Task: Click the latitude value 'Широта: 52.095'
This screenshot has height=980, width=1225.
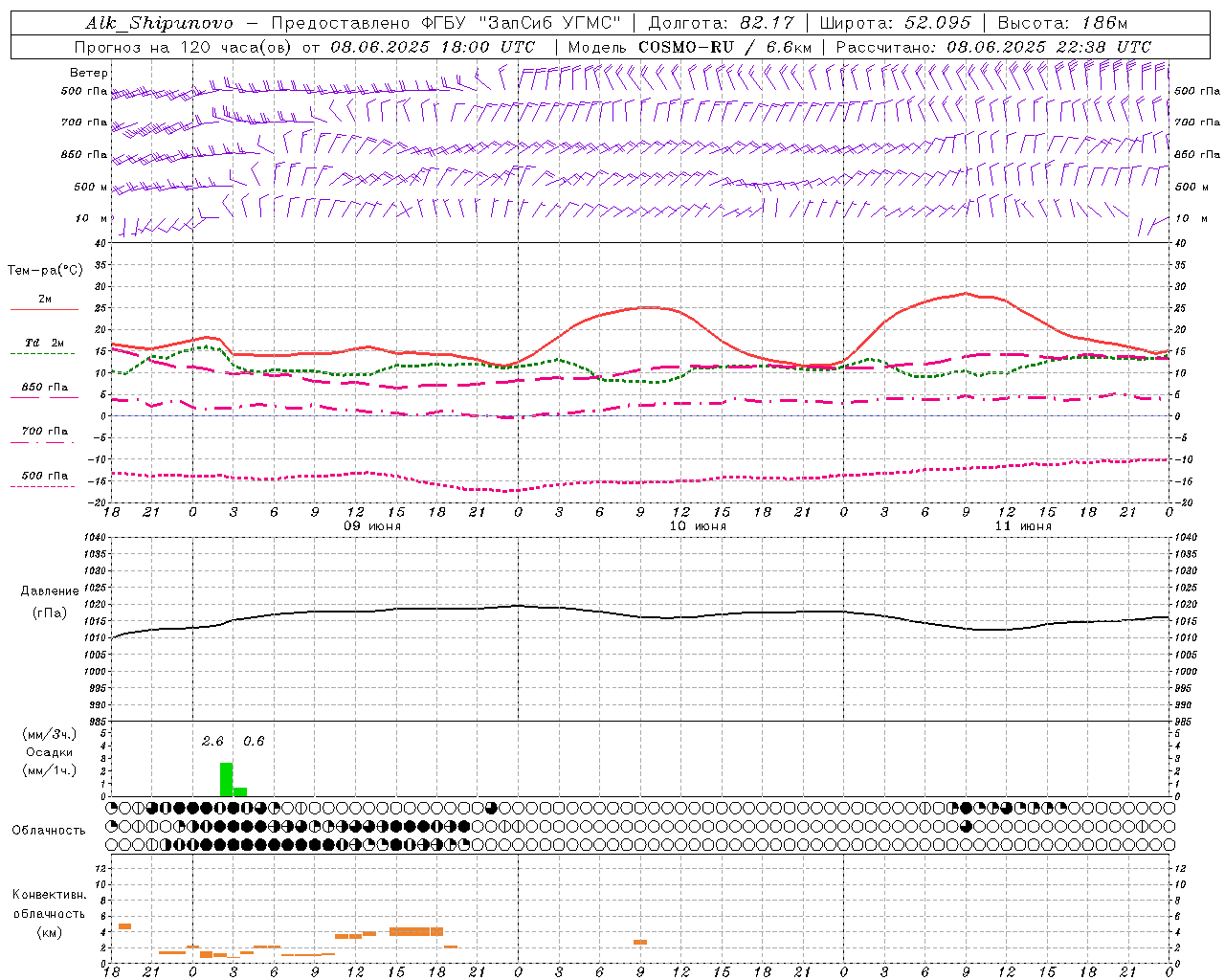Action: [x=895, y=23]
